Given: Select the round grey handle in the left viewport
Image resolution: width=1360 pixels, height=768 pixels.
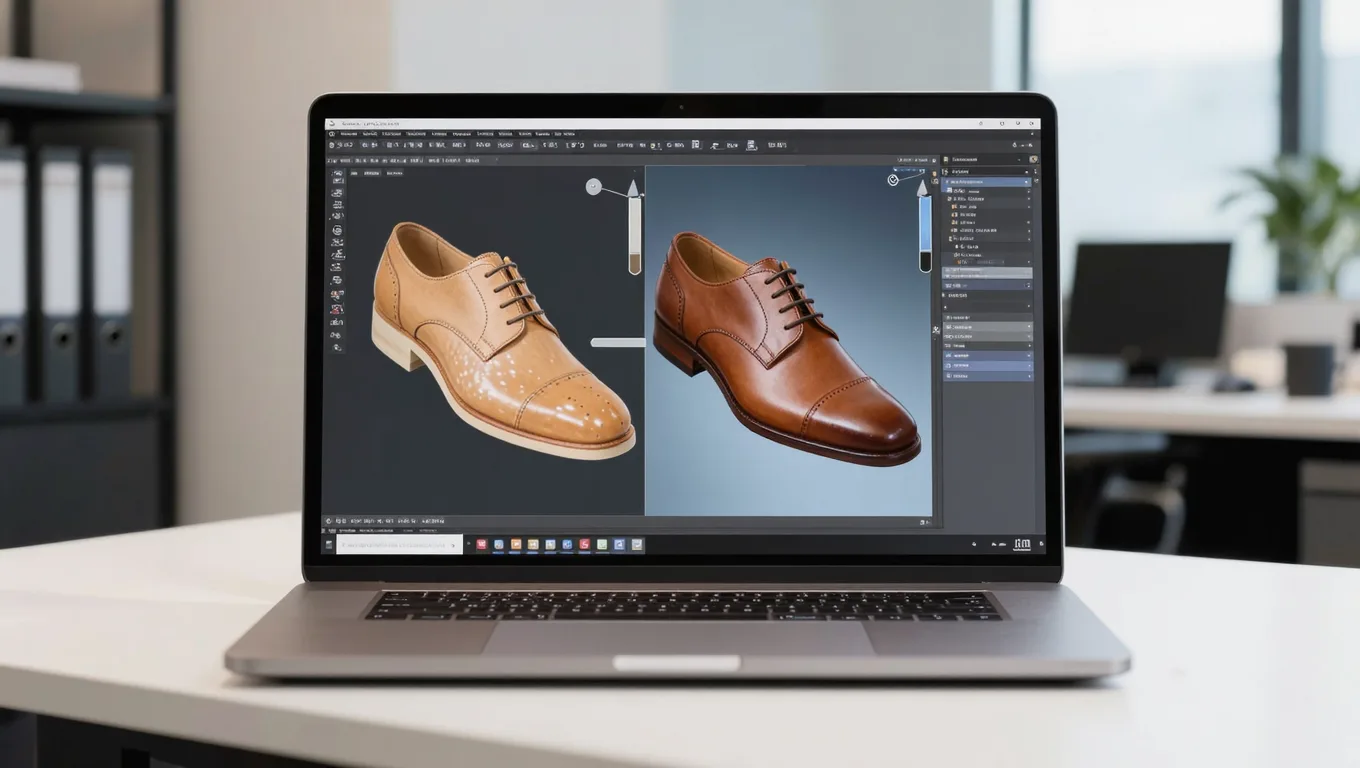Looking at the screenshot, I should [593, 186].
